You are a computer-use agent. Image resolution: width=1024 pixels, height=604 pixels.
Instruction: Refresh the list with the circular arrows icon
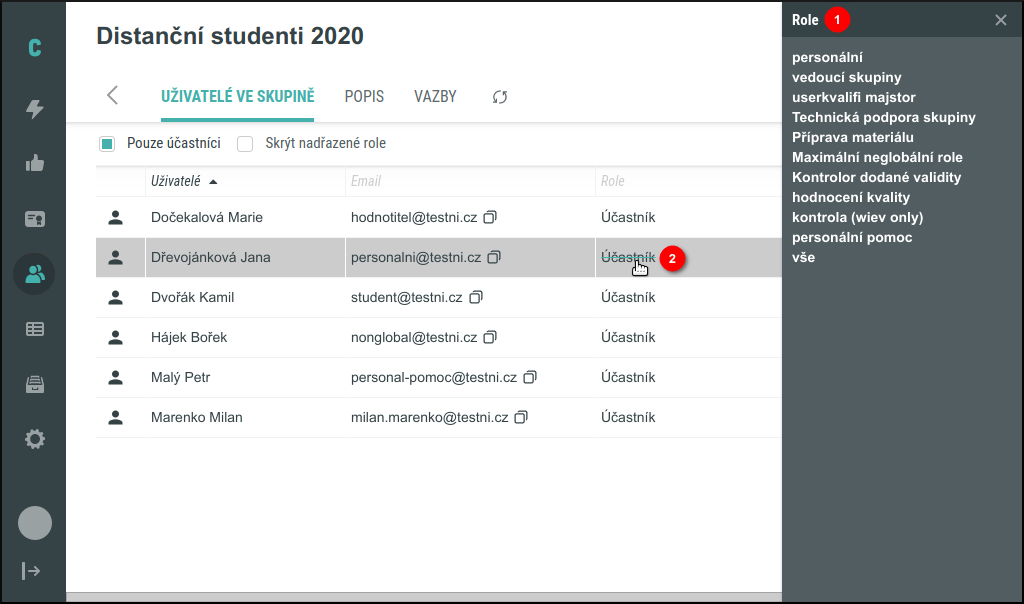pyautogui.click(x=499, y=96)
